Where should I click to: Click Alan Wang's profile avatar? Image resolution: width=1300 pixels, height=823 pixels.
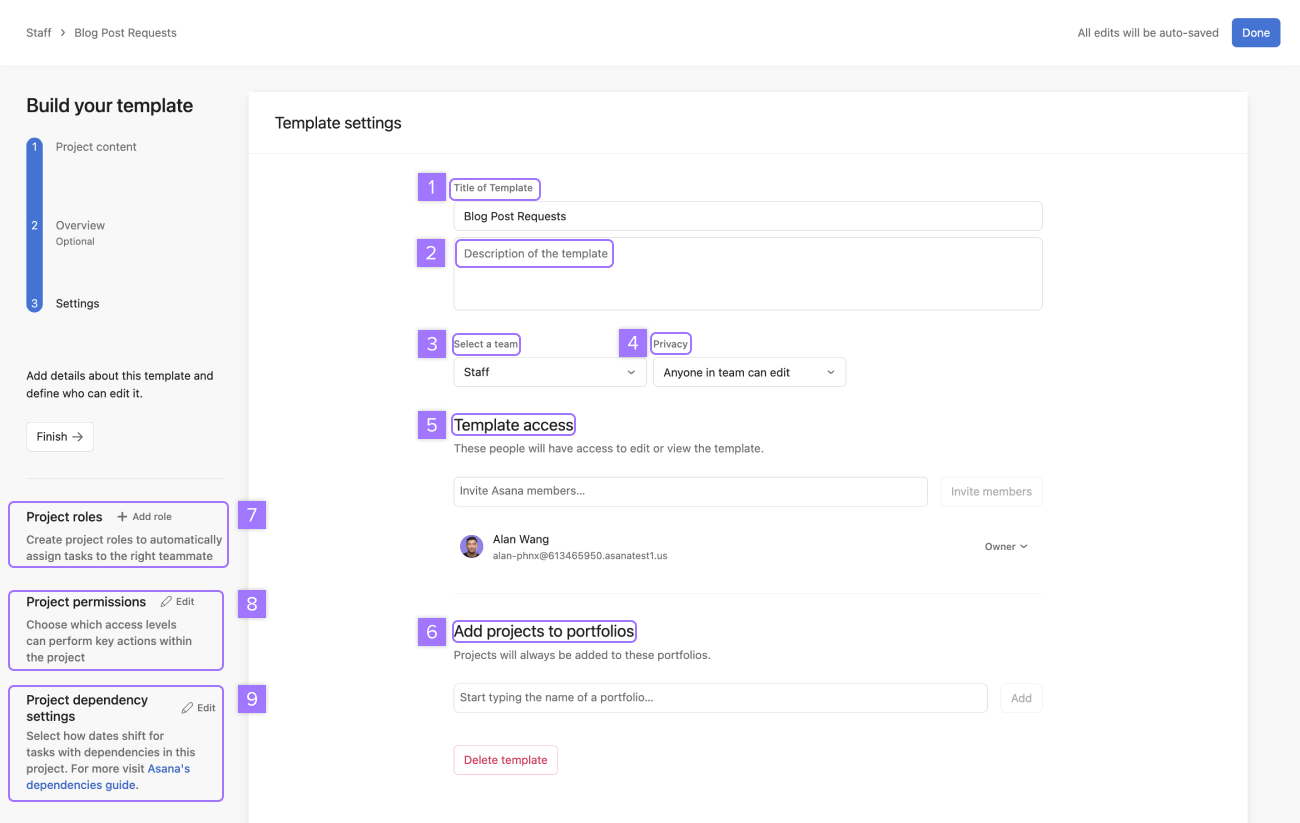click(471, 546)
